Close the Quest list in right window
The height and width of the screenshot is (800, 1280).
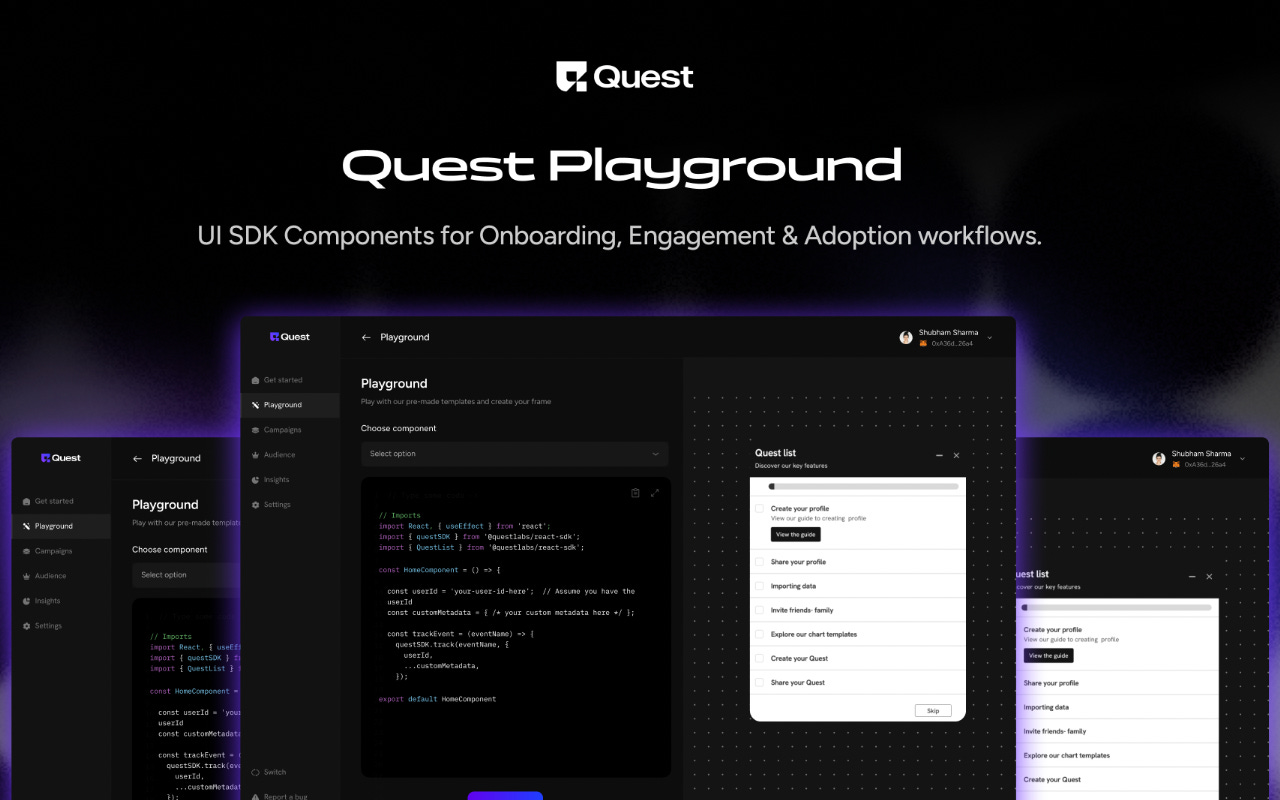[1209, 576]
